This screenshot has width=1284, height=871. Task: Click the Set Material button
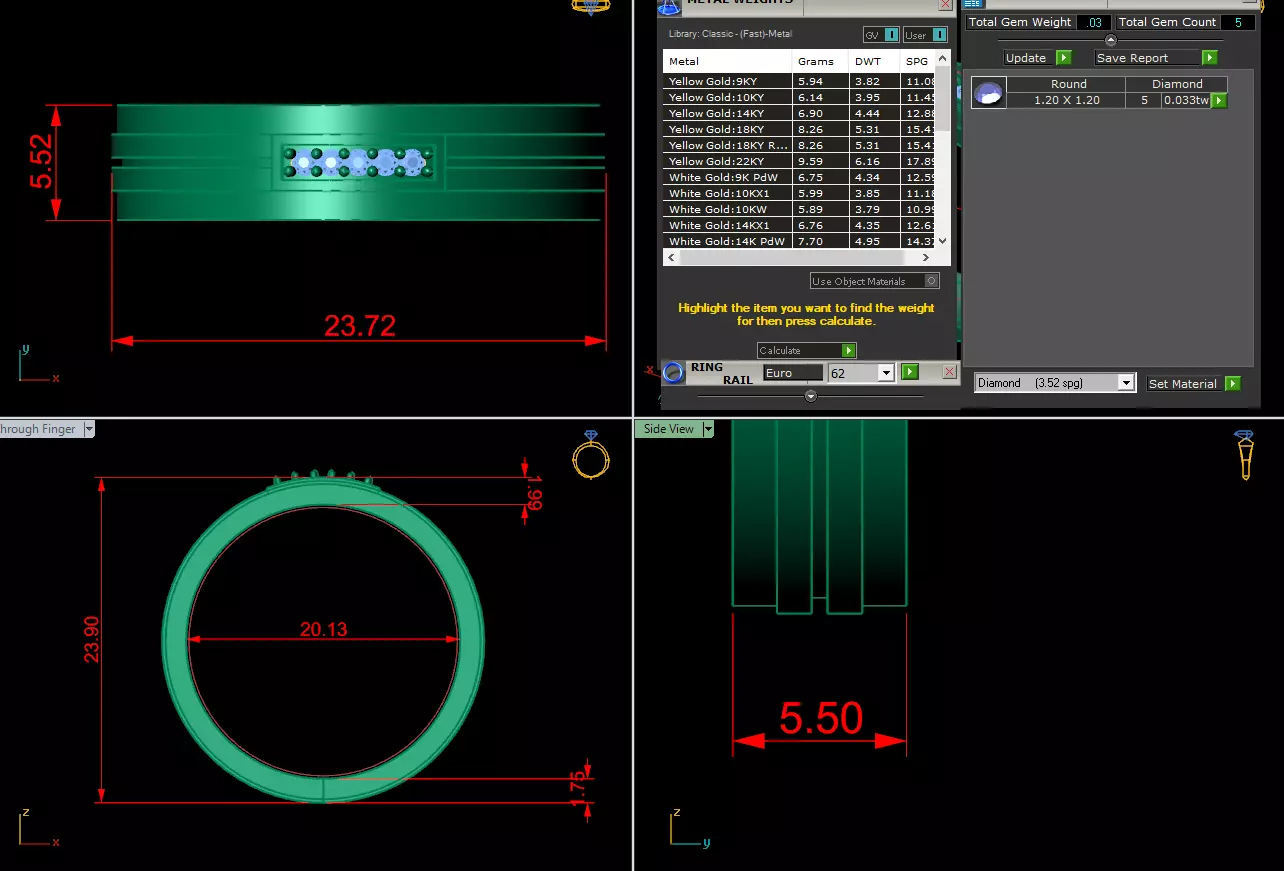tap(1193, 383)
